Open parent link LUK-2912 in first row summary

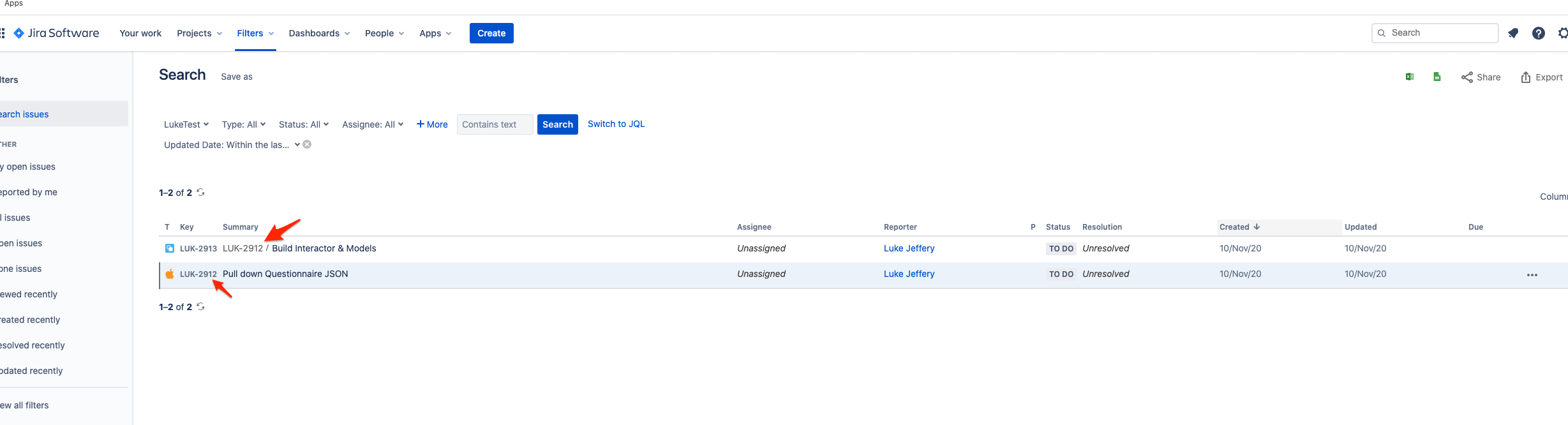click(x=243, y=248)
